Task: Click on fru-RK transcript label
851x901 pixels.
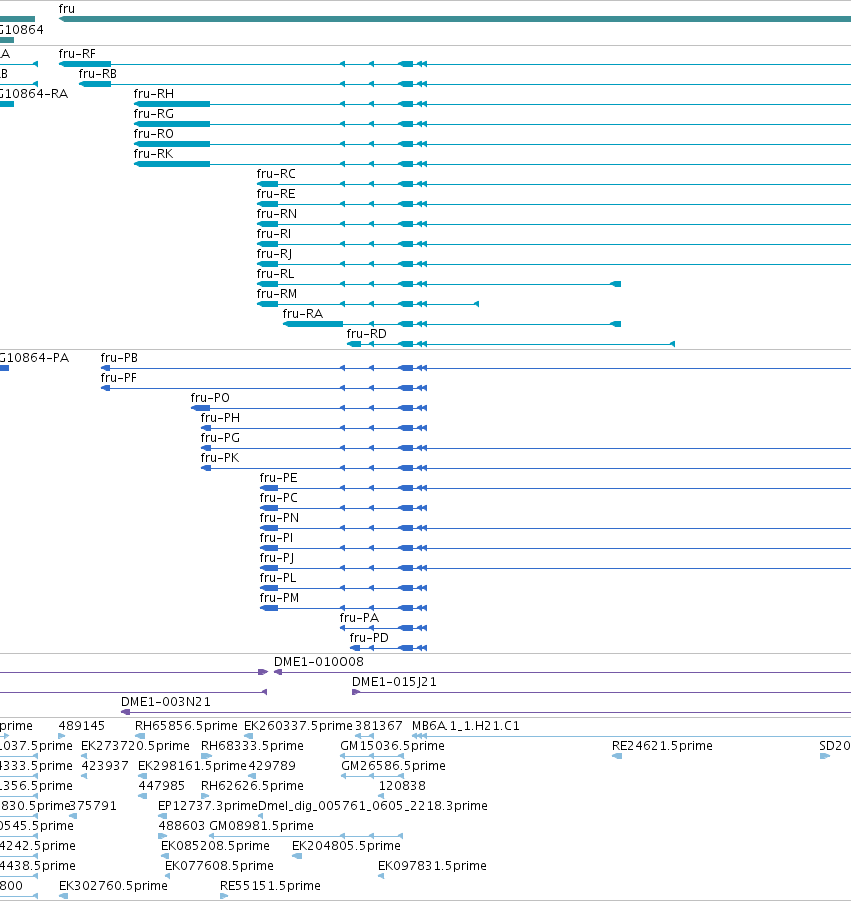Action: coord(153,153)
